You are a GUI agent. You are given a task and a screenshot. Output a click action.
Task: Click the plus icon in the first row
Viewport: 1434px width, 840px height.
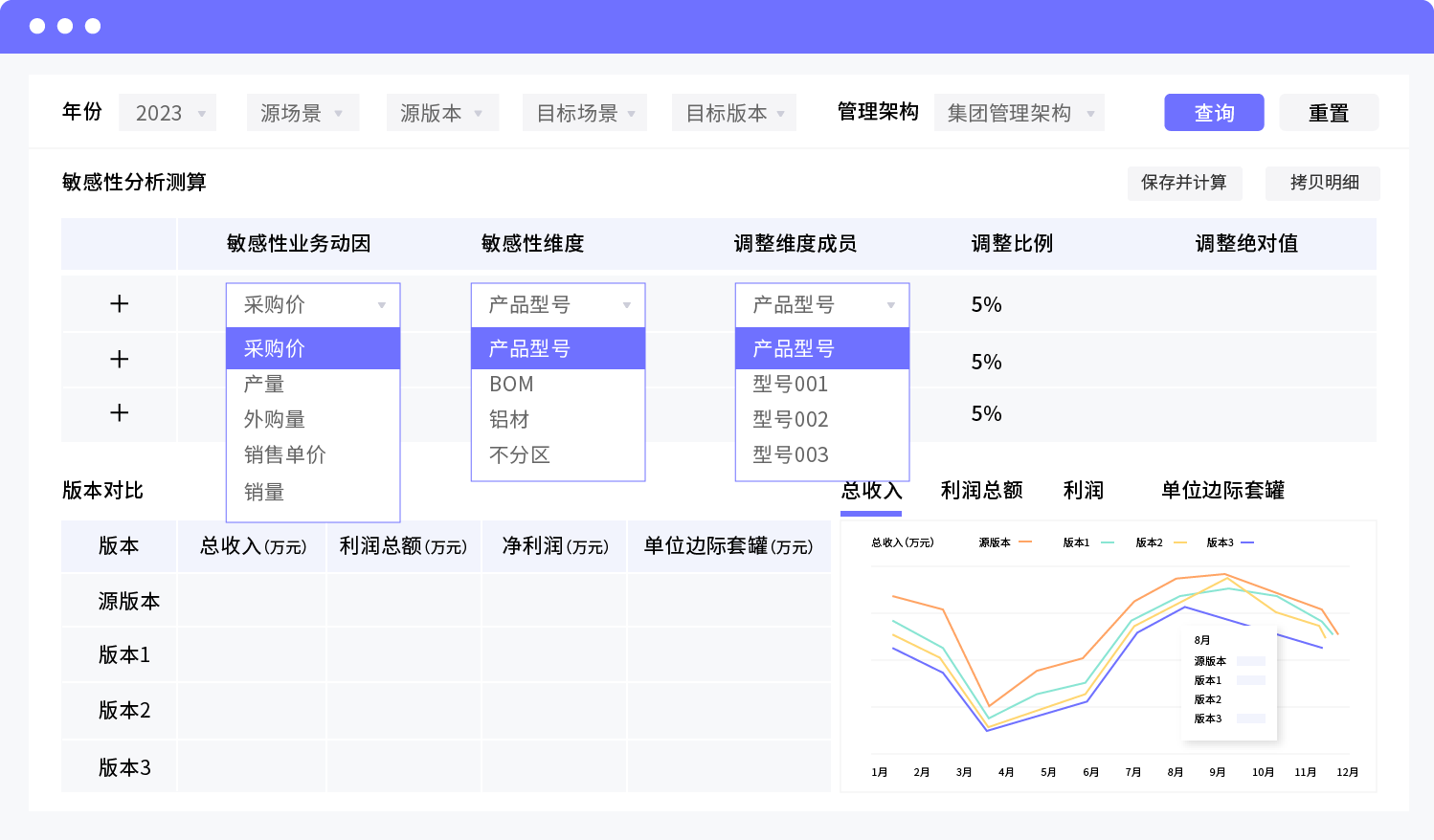[119, 304]
